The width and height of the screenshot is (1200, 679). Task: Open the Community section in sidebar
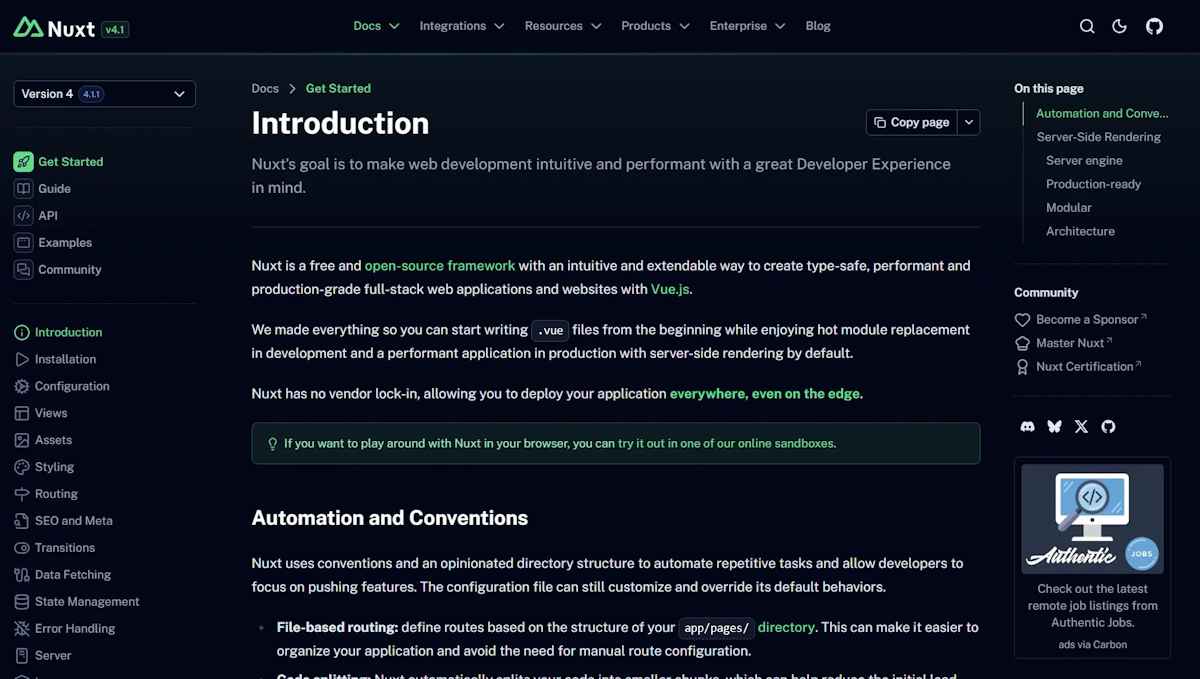point(69,269)
